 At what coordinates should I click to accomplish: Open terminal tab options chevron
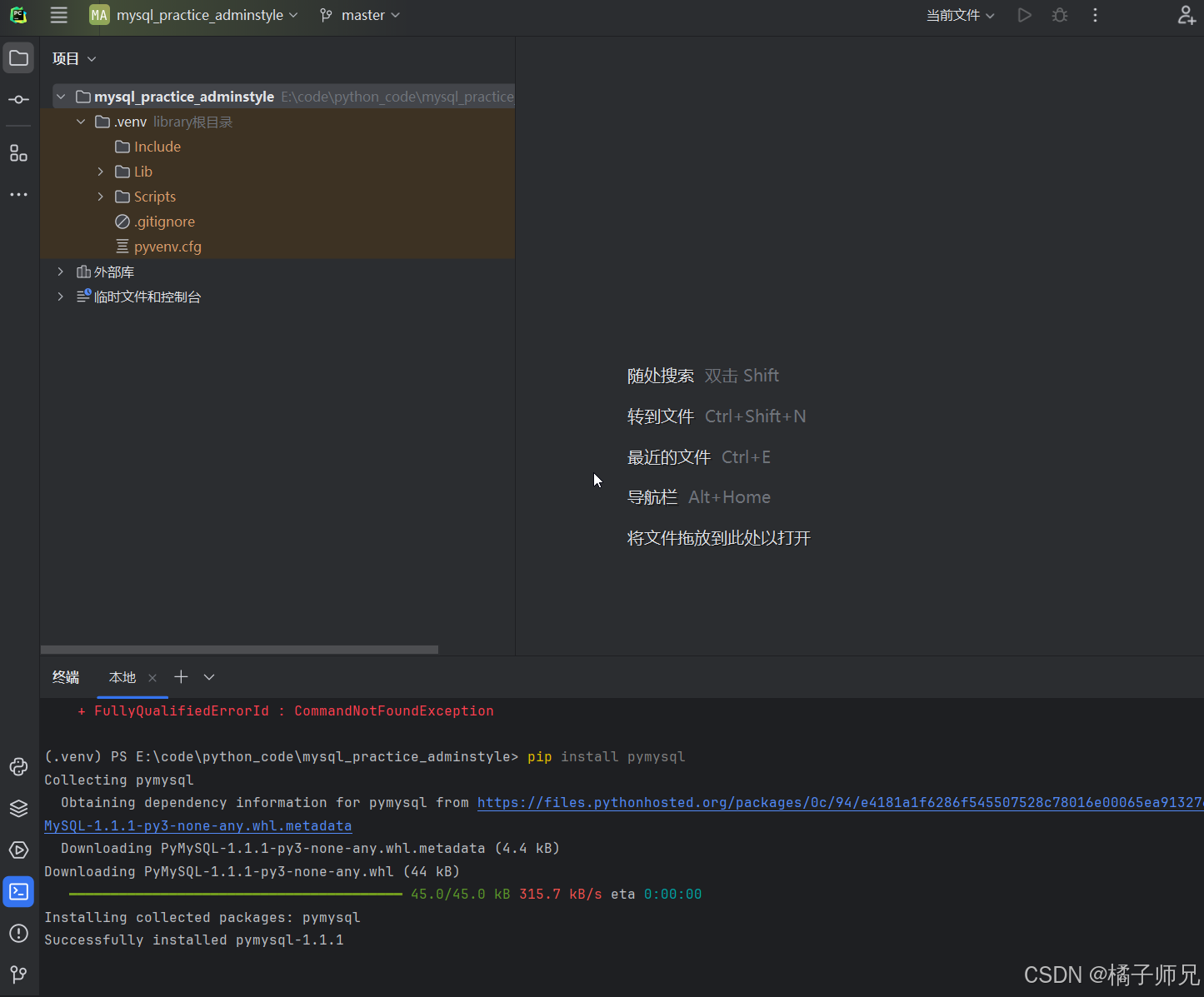209,677
